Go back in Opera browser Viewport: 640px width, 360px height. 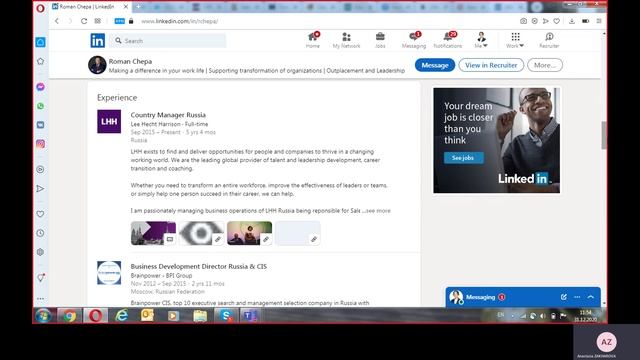[57, 21]
